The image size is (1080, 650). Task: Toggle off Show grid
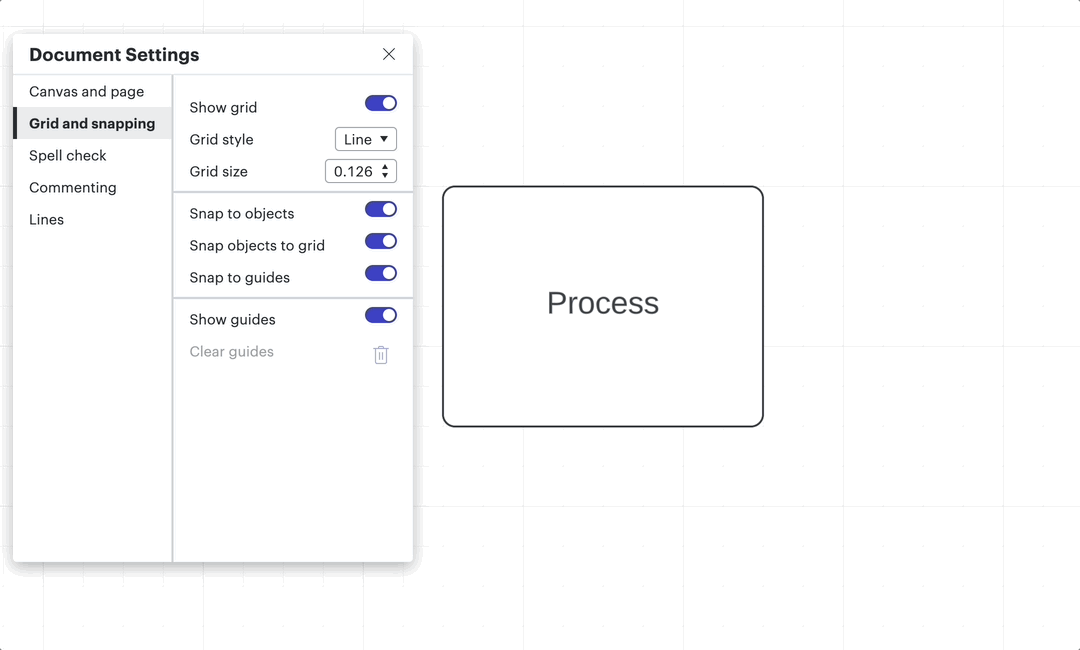(x=381, y=103)
